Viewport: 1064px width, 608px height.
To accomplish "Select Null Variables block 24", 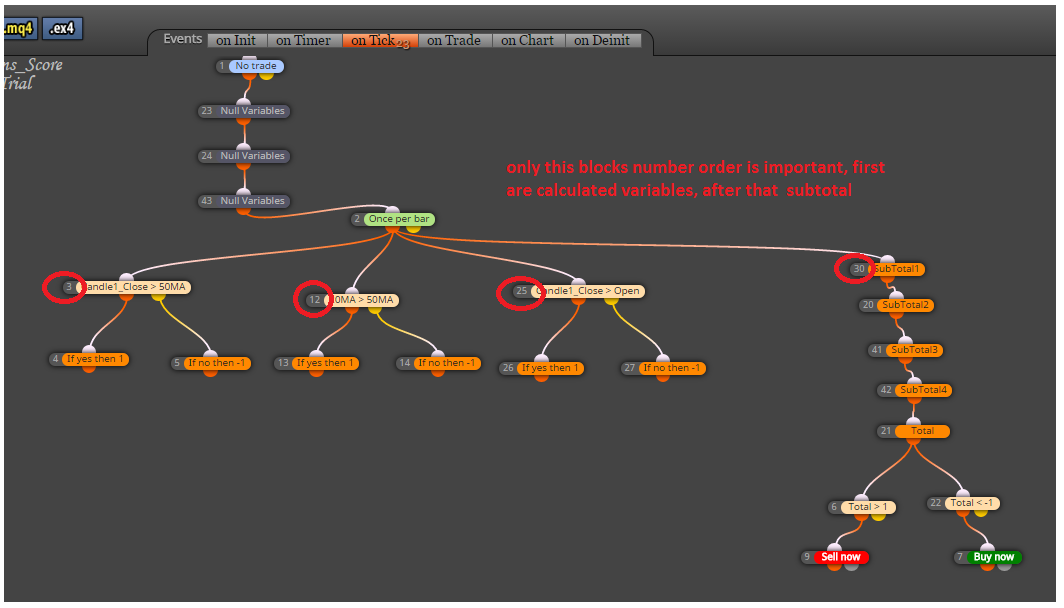I will [252, 155].
